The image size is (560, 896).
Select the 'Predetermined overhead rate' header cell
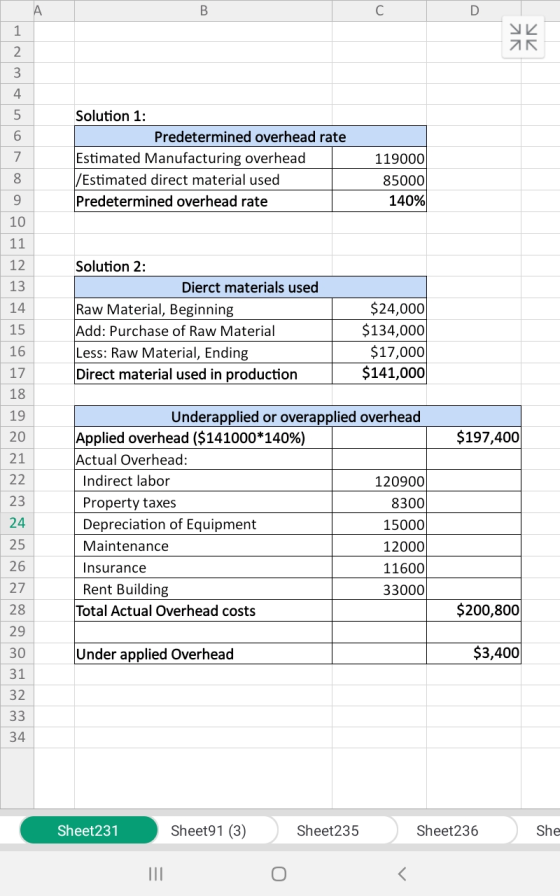tap(250, 137)
